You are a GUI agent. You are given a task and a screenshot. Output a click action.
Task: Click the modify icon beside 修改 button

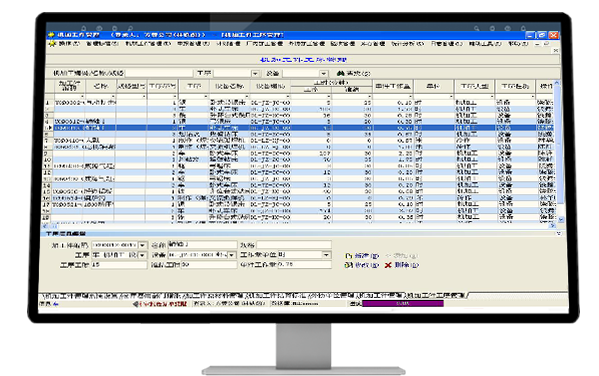348,265
